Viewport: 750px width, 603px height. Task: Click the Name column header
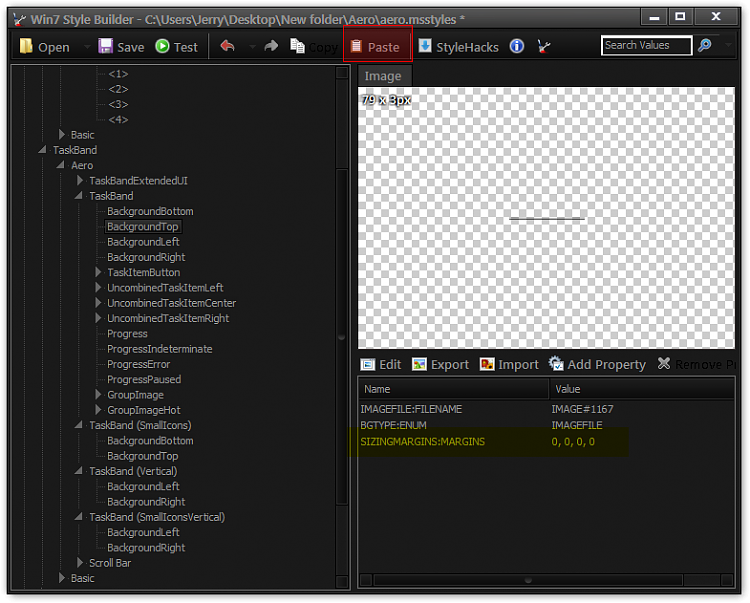tap(453, 389)
